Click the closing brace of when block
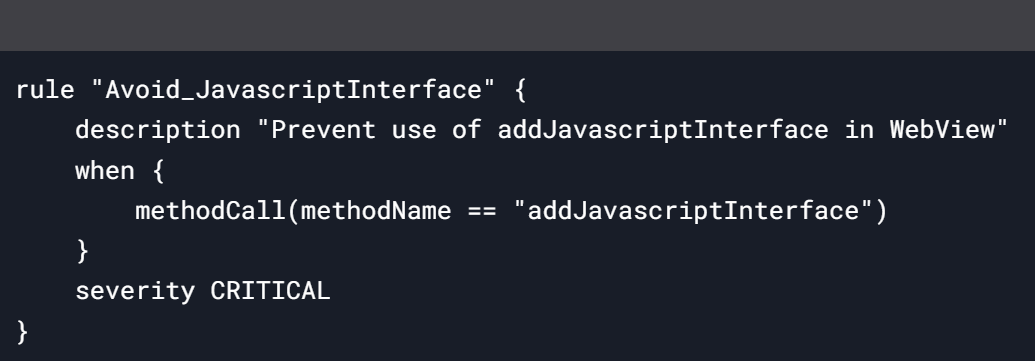1035x361 pixels. point(83,251)
